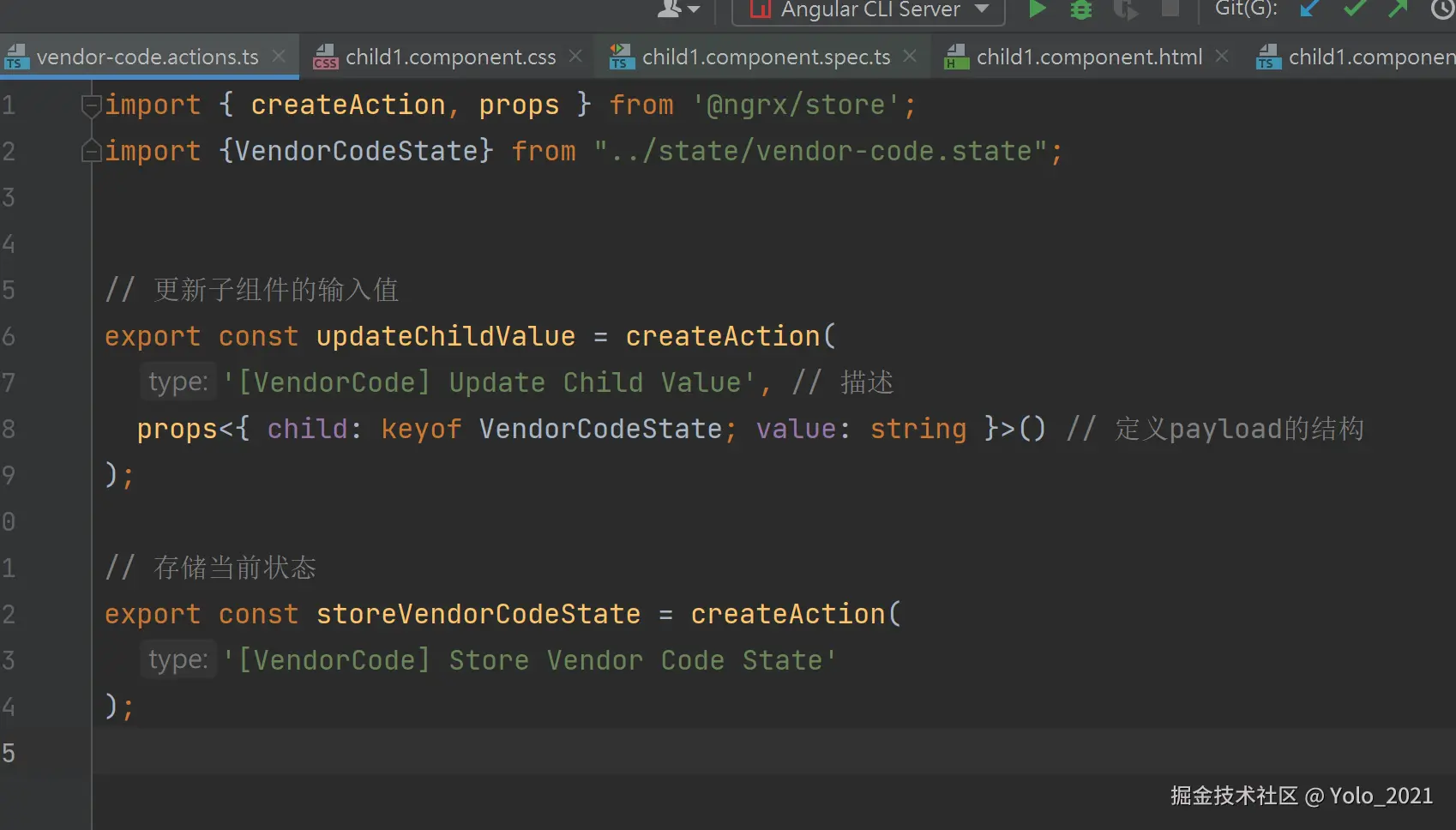Click VendorCodeState in the second import line
This screenshot has width=1456, height=830.
coord(357,152)
